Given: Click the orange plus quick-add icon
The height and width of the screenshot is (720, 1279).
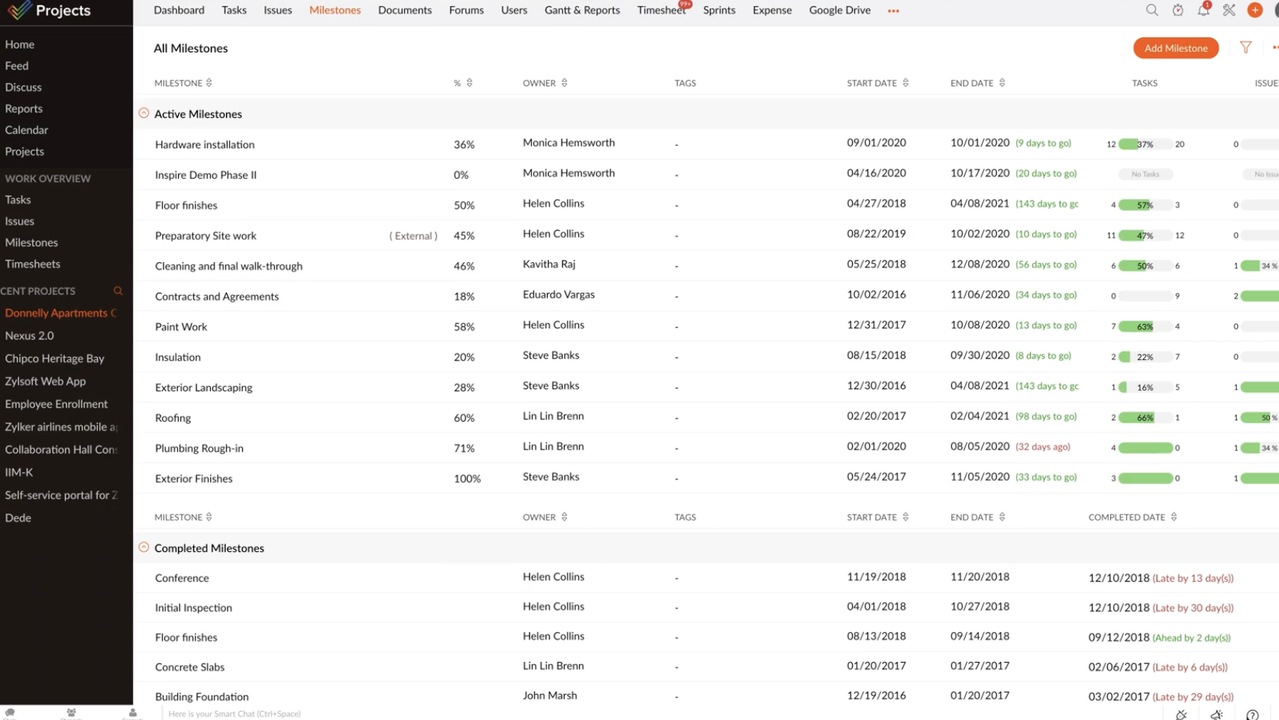Looking at the screenshot, I should (1254, 10).
